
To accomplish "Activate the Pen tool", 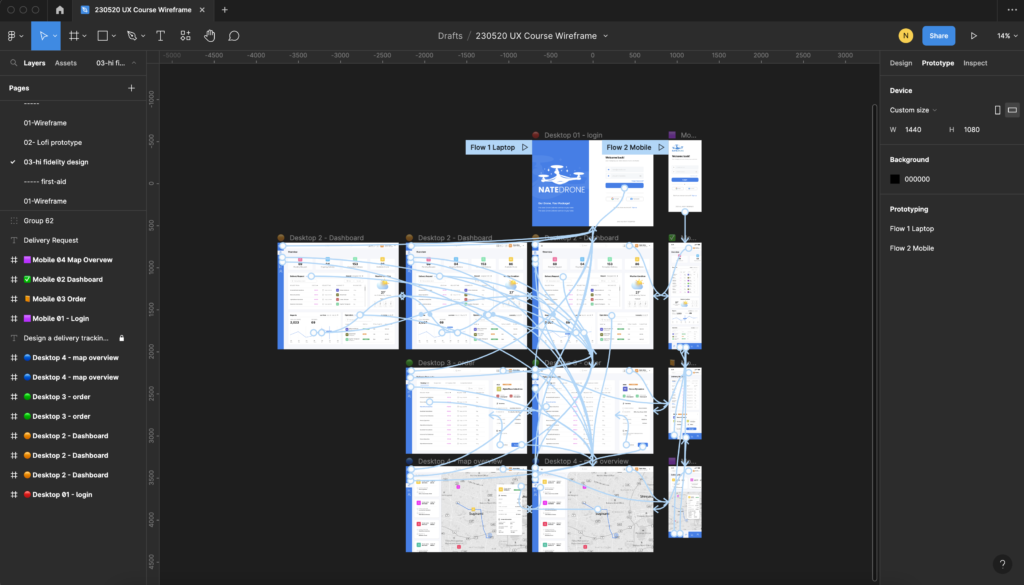I will coord(131,36).
